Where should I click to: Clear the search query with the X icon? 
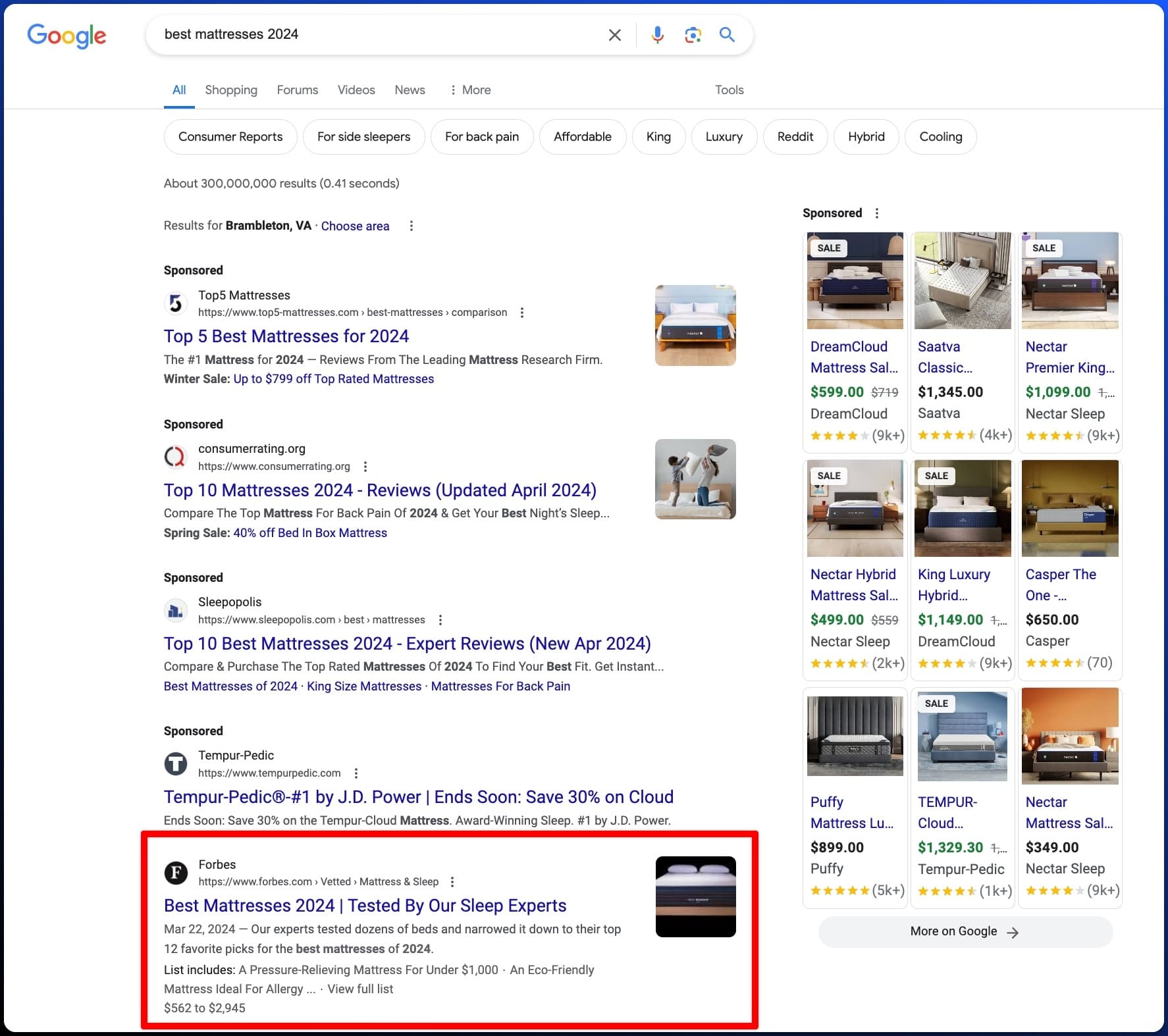[614, 34]
